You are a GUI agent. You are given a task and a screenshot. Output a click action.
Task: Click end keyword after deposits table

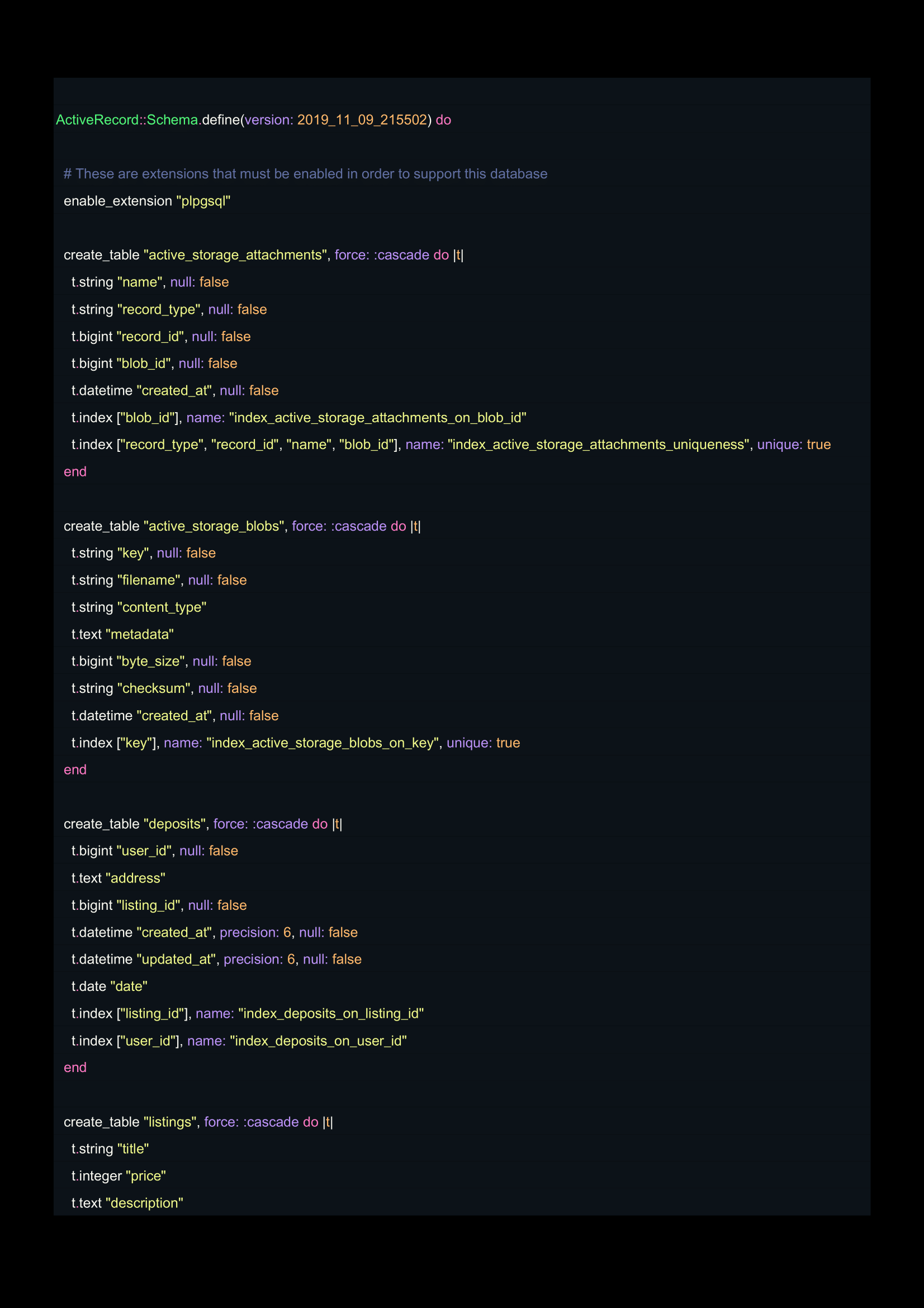click(x=75, y=1068)
